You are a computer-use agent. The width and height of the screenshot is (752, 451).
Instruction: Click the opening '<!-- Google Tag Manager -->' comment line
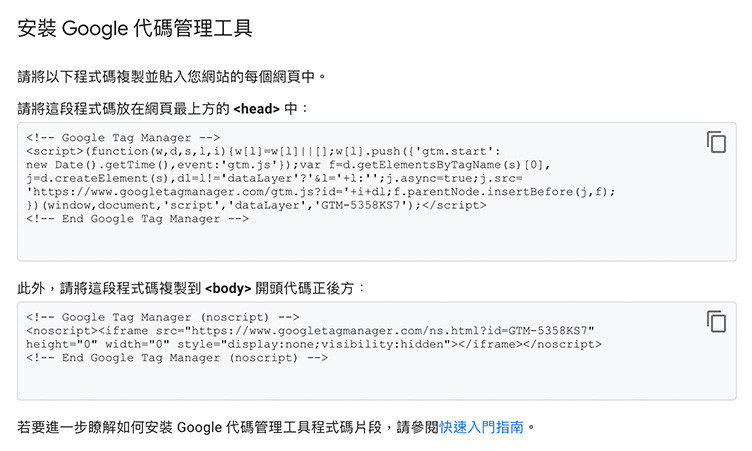[x=123, y=138]
